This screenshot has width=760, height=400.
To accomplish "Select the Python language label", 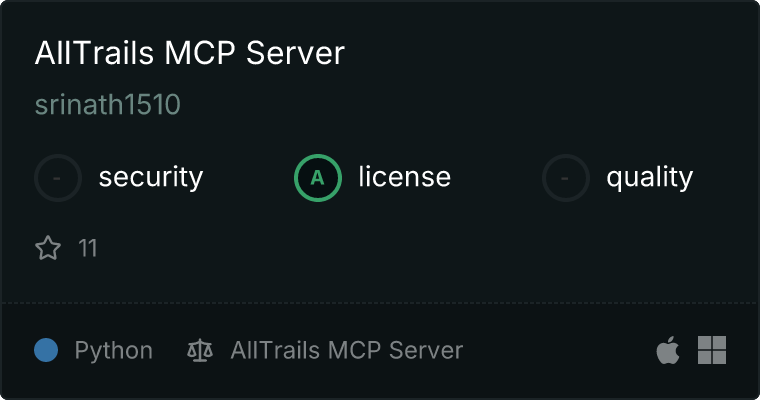I will point(113,351).
